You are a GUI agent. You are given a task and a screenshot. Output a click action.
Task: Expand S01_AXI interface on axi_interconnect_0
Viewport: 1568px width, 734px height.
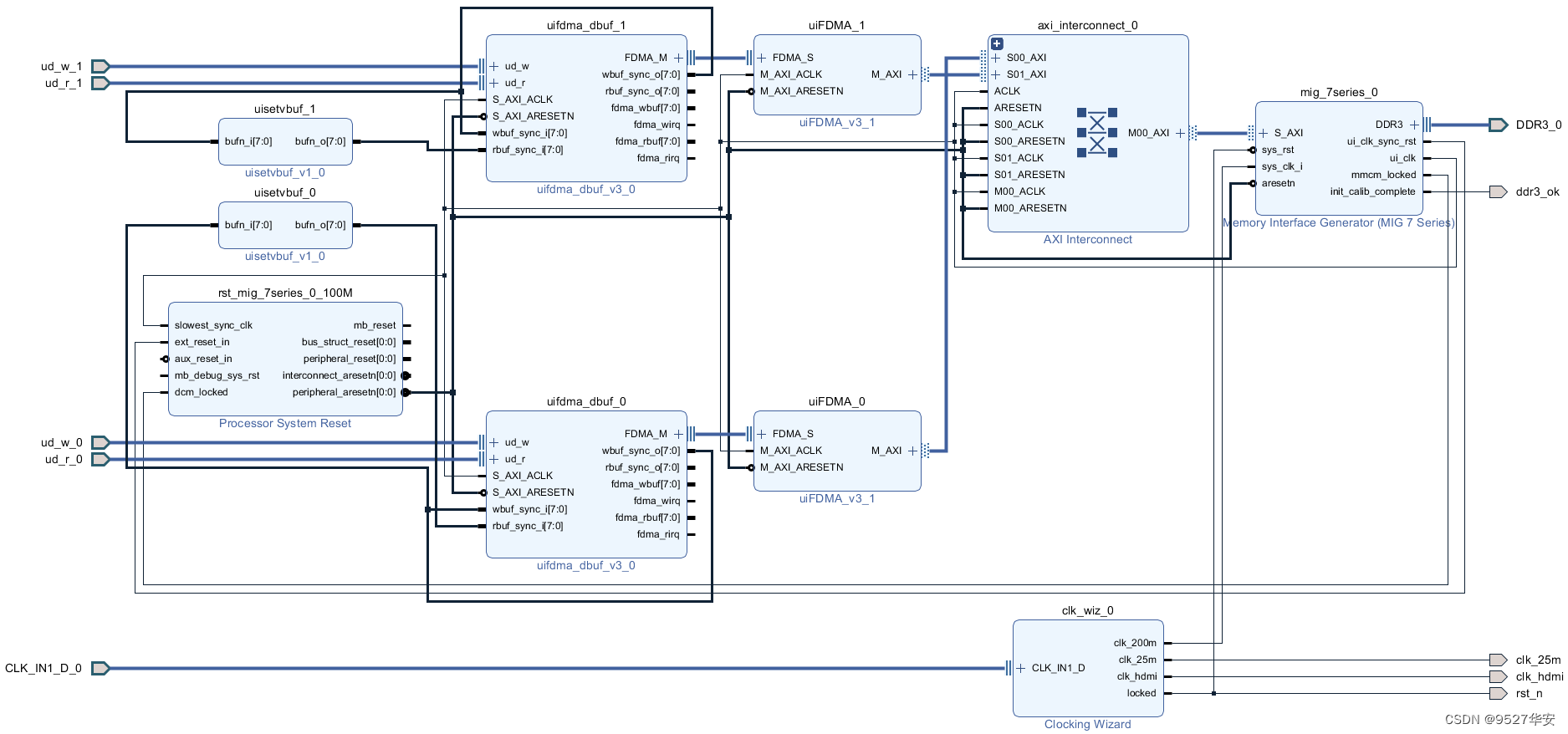point(996,74)
